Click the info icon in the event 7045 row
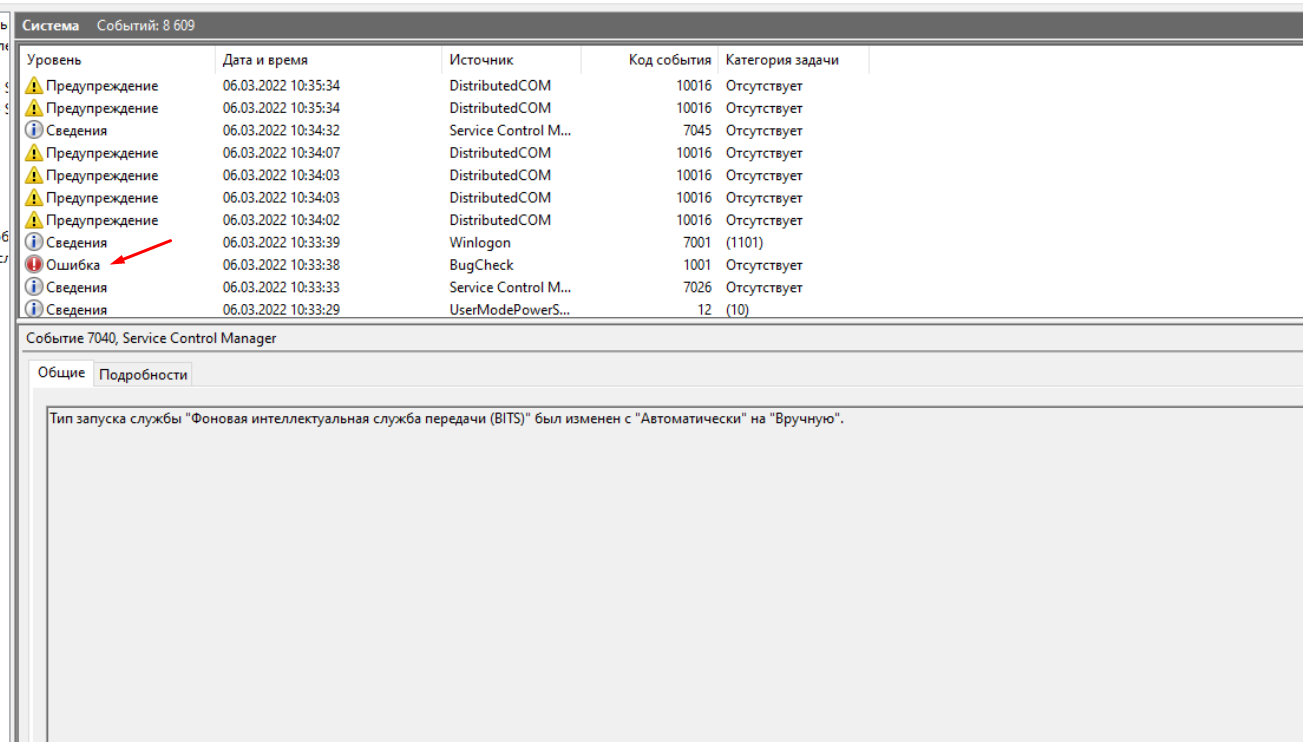 [x=34, y=130]
